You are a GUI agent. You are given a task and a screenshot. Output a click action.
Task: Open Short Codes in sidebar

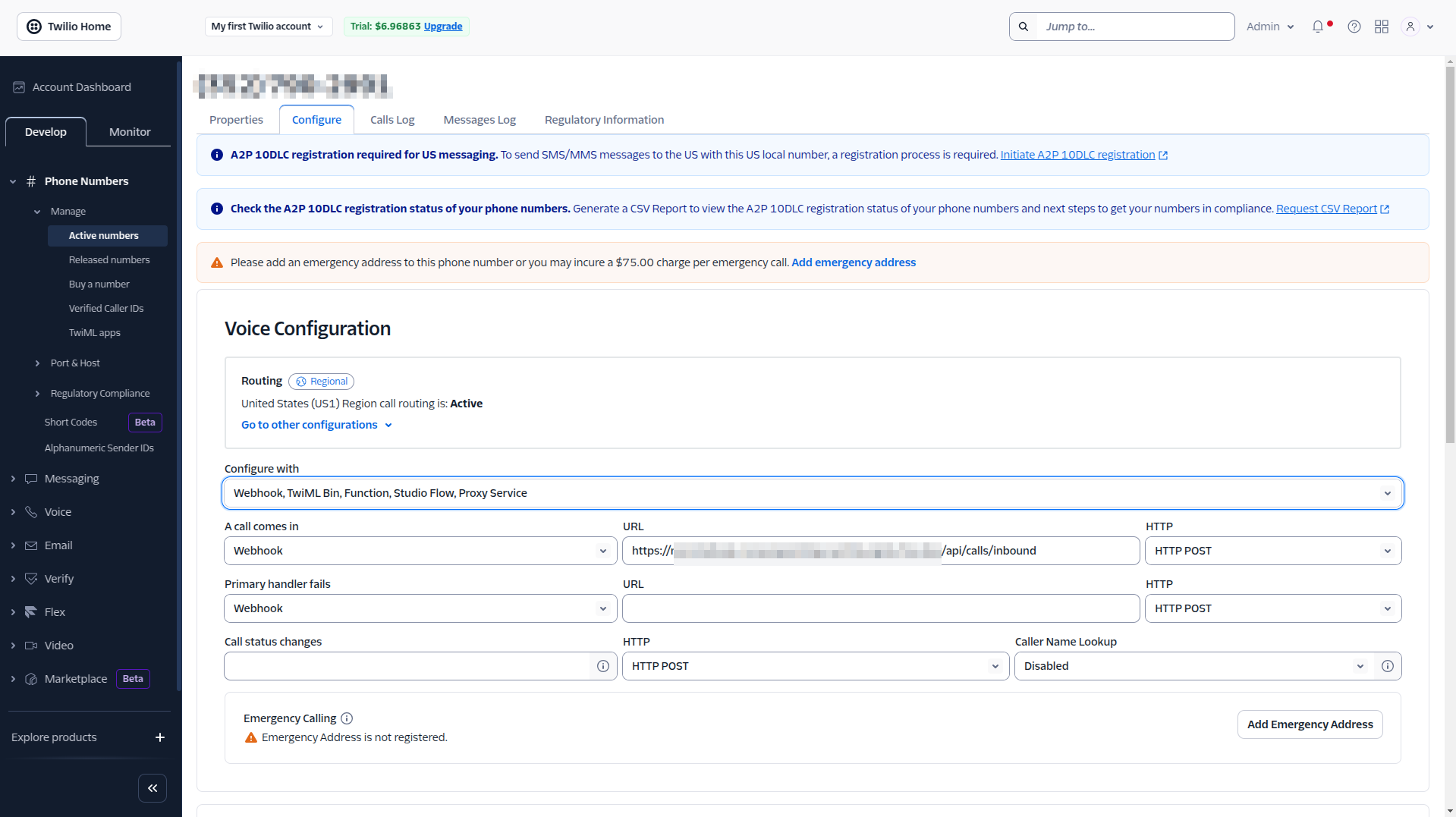pos(71,423)
